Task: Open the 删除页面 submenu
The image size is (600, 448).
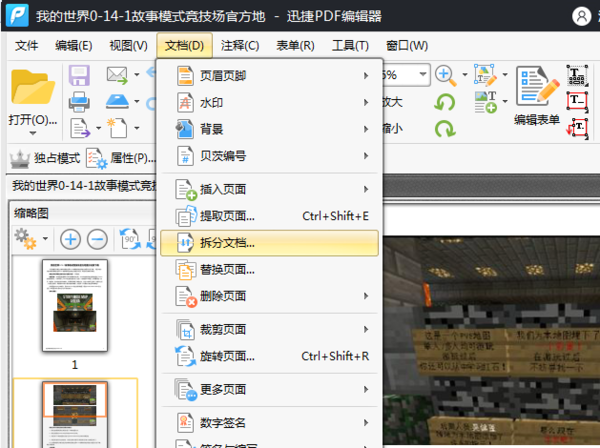Action: 269,296
